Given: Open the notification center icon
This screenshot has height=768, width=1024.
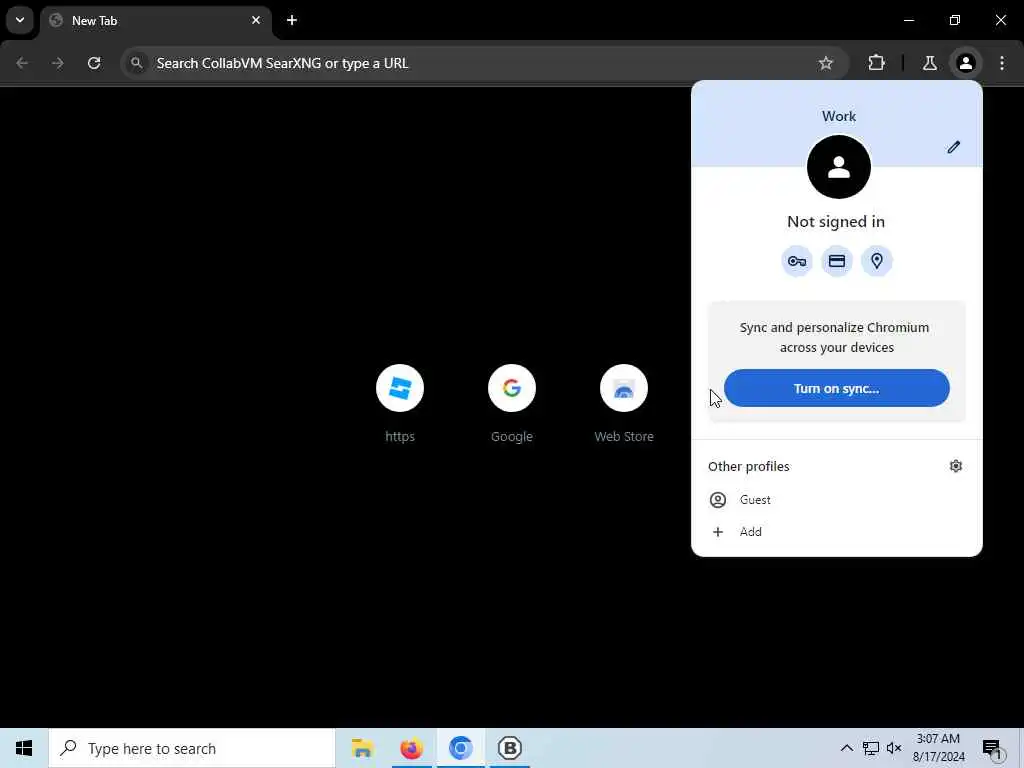Looking at the screenshot, I should coord(993,749).
